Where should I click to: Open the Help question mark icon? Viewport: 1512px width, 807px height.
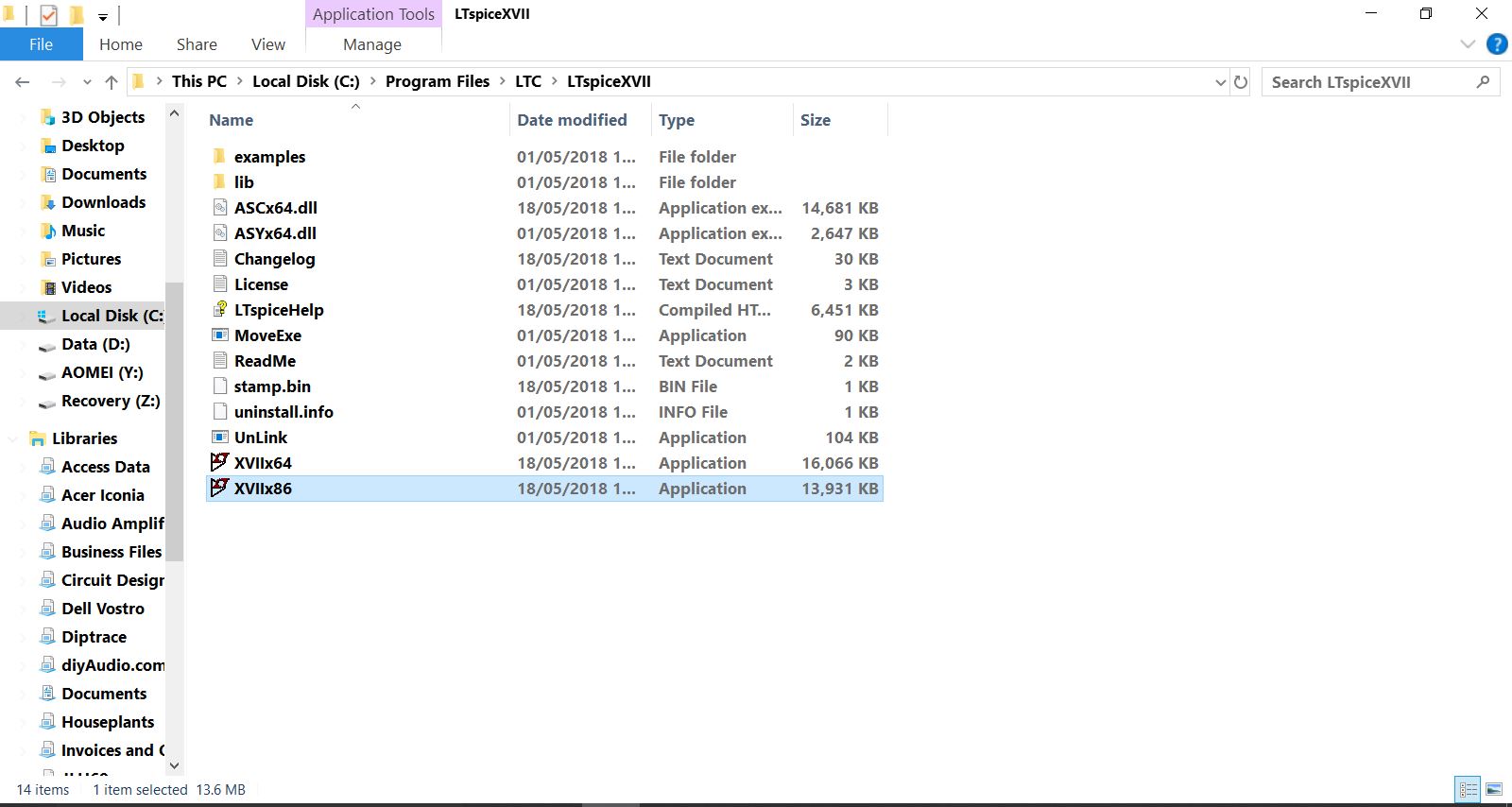(x=1497, y=43)
